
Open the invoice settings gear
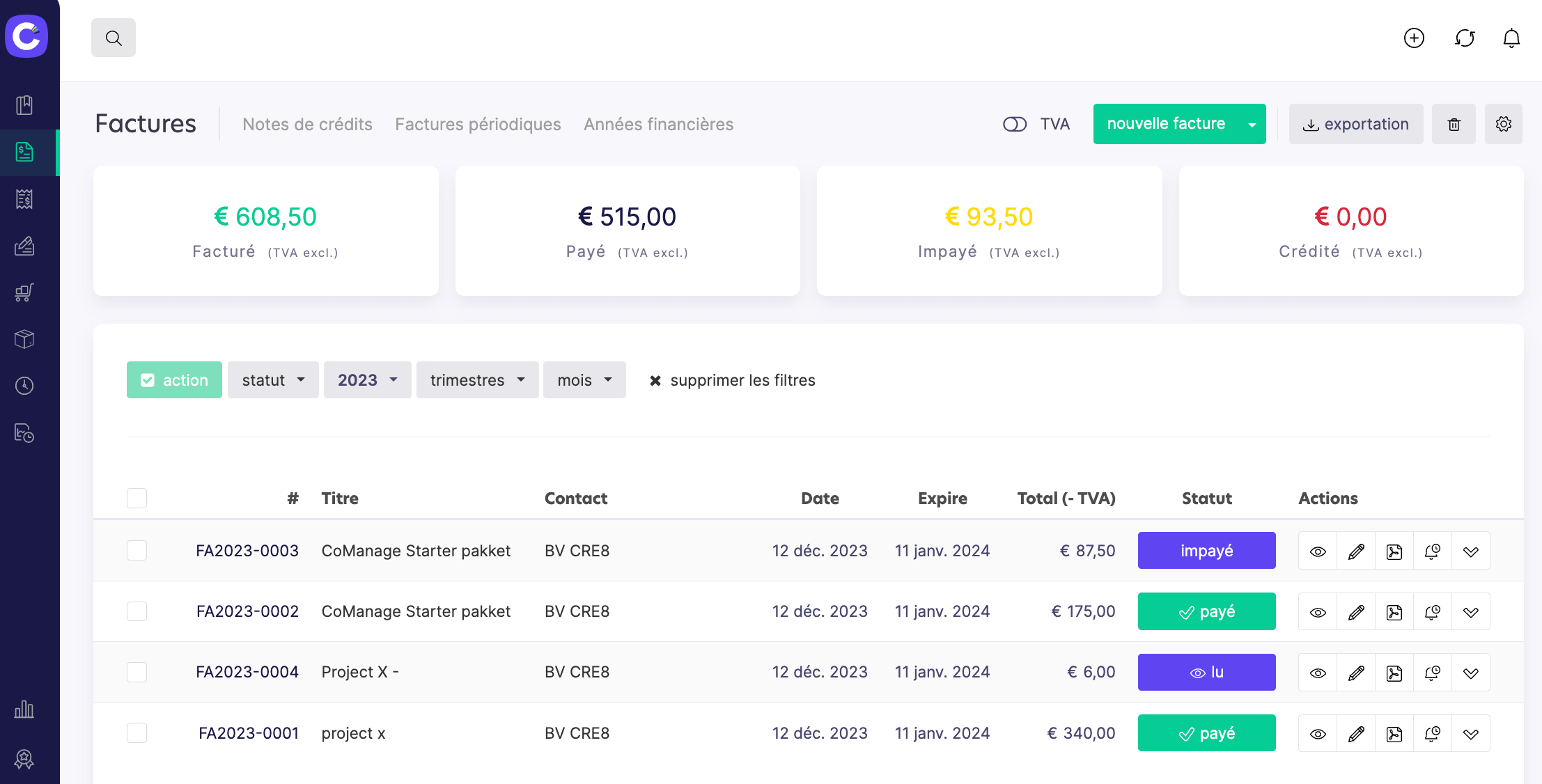pyautogui.click(x=1504, y=124)
